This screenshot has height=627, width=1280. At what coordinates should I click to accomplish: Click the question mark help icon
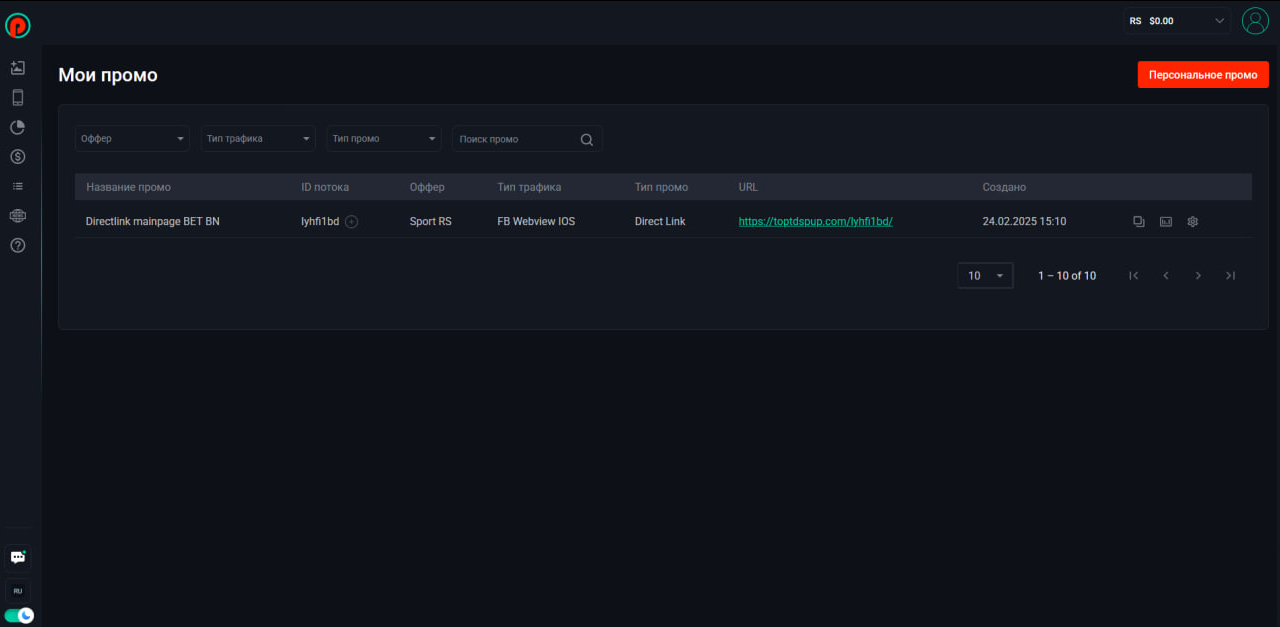coord(17,245)
